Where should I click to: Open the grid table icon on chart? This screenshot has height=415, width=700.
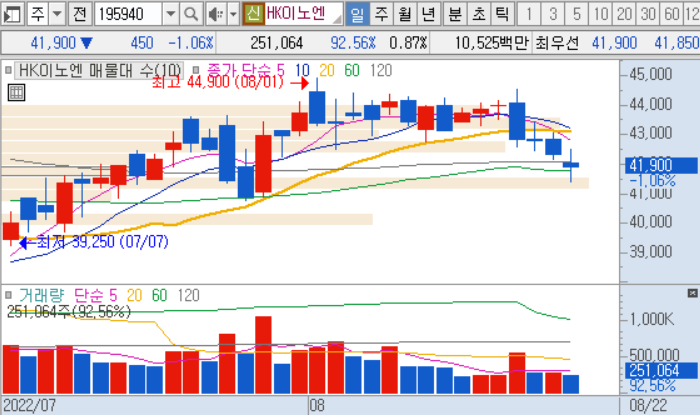tap(17, 93)
